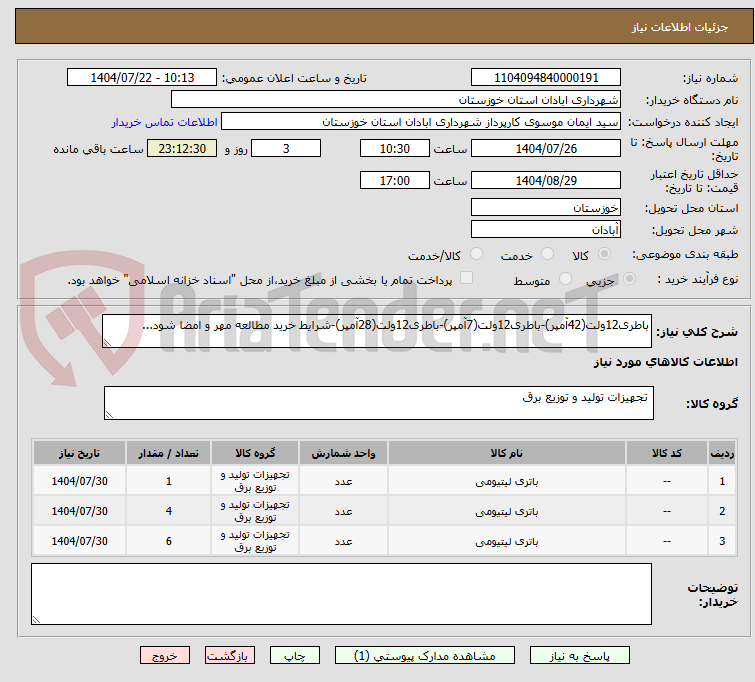
Task: Click the countdown timer 23:12:30 field
Action: [x=182, y=148]
